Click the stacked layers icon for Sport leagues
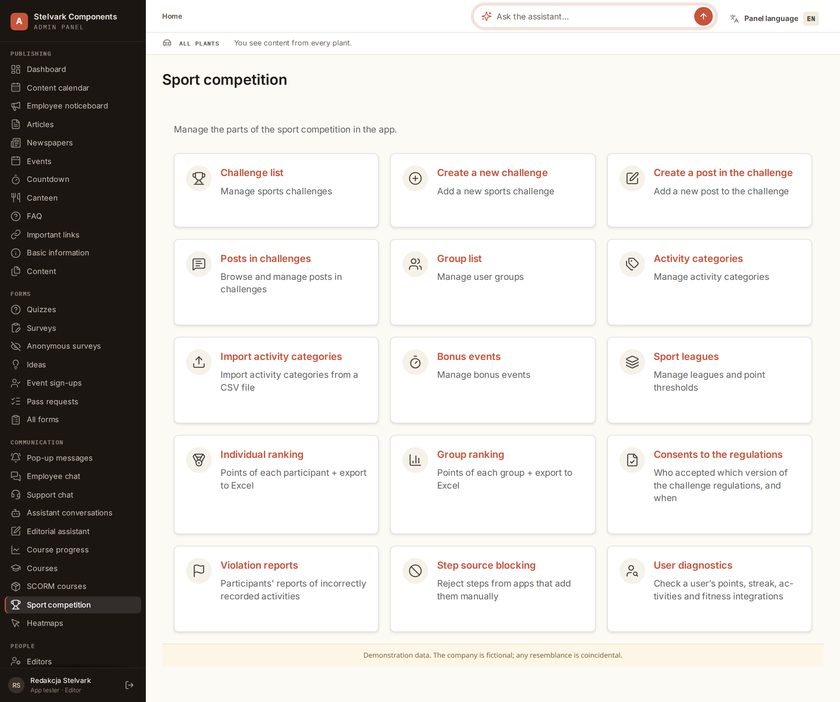Image resolution: width=840 pixels, height=702 pixels. click(x=632, y=362)
